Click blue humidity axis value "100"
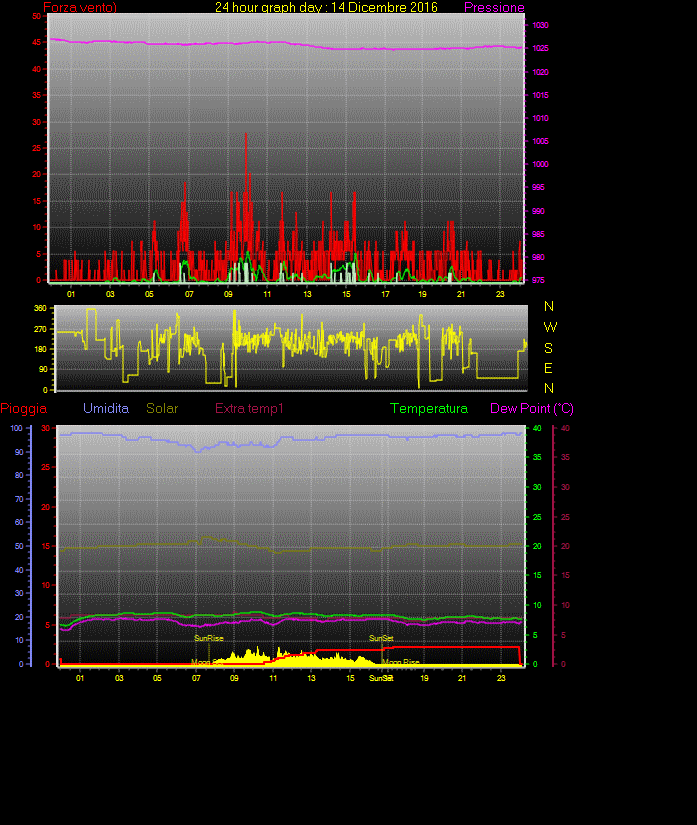 tap(17, 428)
